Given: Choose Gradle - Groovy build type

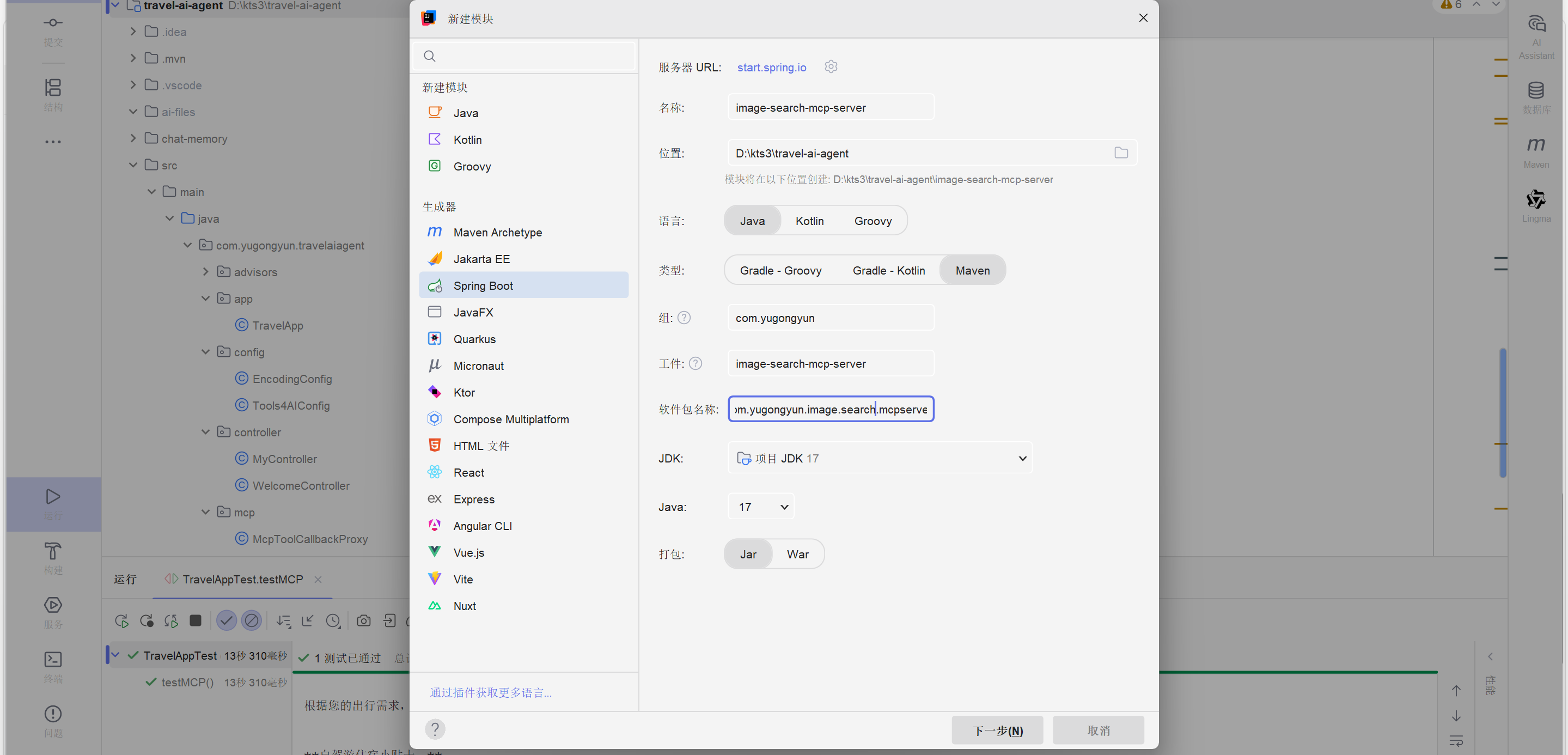Looking at the screenshot, I should point(780,270).
